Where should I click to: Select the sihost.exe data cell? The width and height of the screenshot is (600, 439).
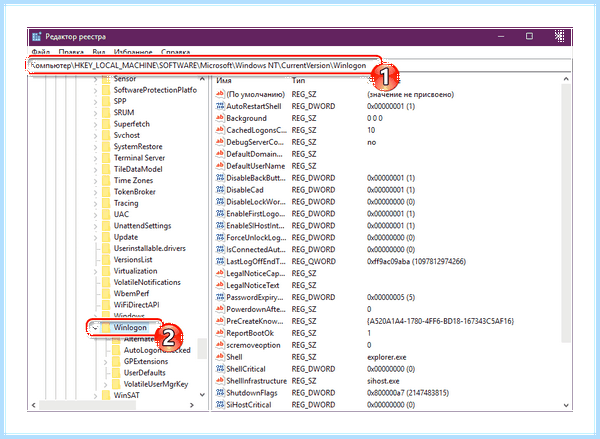pos(383,381)
